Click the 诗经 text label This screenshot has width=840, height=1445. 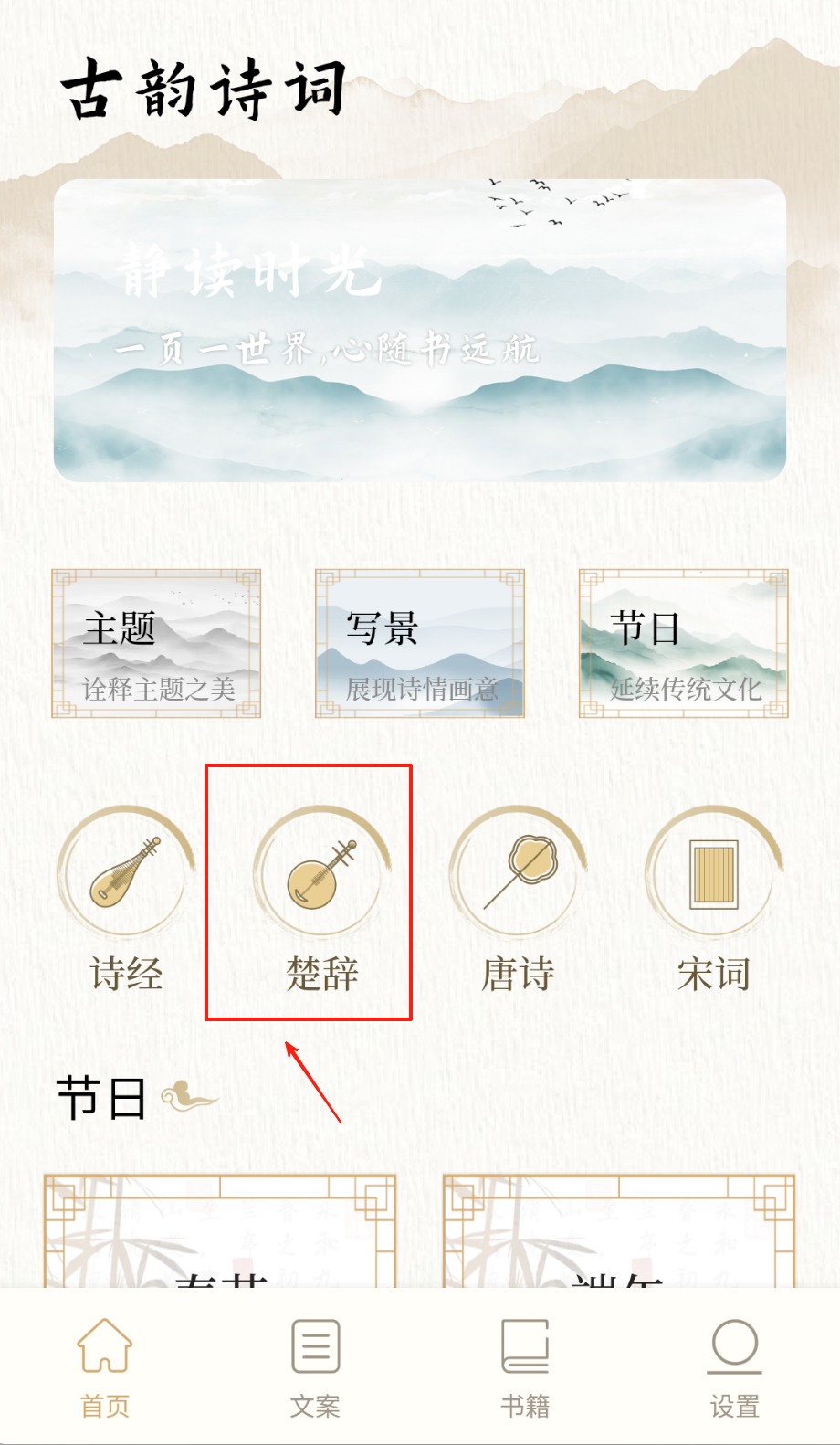point(126,974)
